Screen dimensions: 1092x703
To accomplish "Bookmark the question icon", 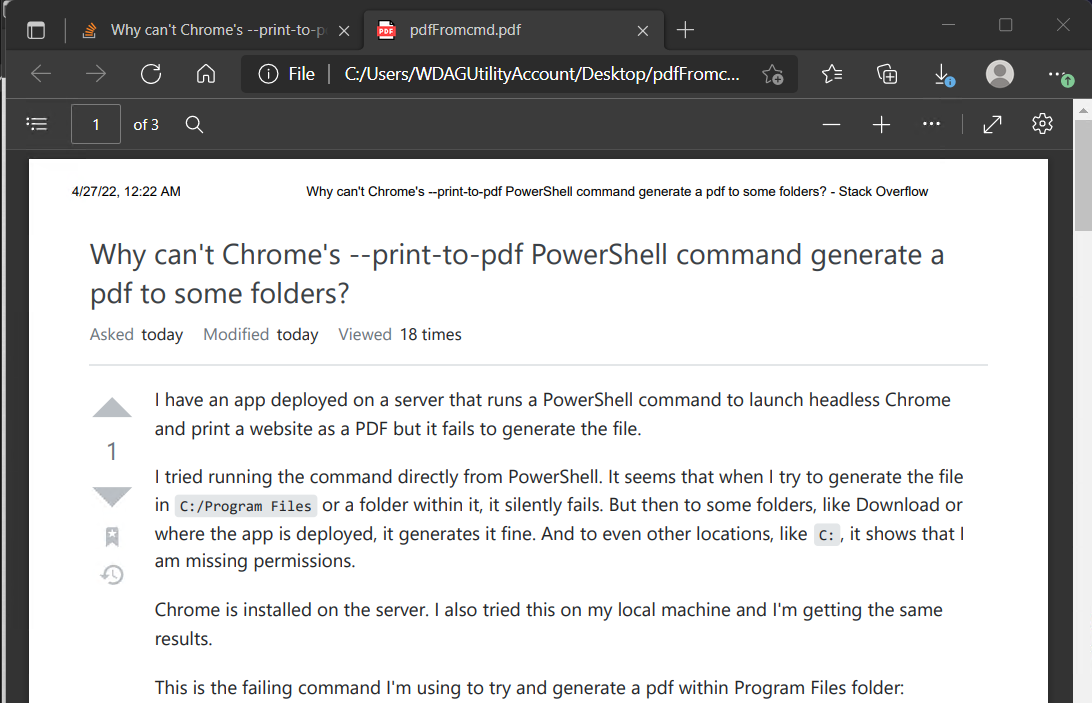I will (x=112, y=536).
